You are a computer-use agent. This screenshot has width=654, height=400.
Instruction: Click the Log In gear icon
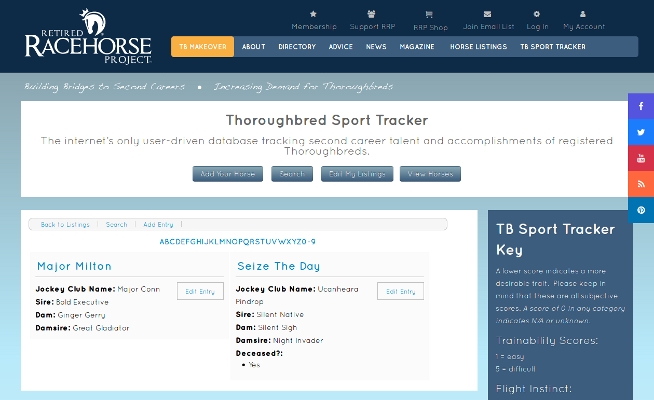click(537, 14)
